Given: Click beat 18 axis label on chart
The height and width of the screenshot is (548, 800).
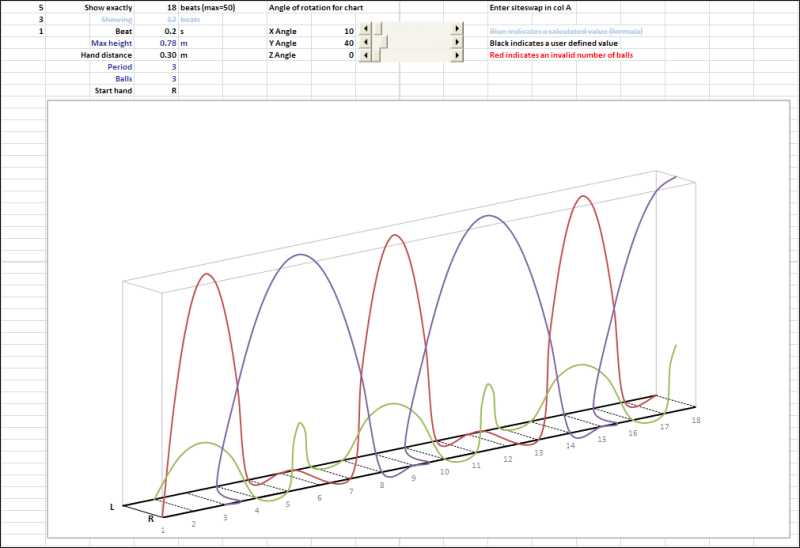Looking at the screenshot, I should [x=695, y=420].
